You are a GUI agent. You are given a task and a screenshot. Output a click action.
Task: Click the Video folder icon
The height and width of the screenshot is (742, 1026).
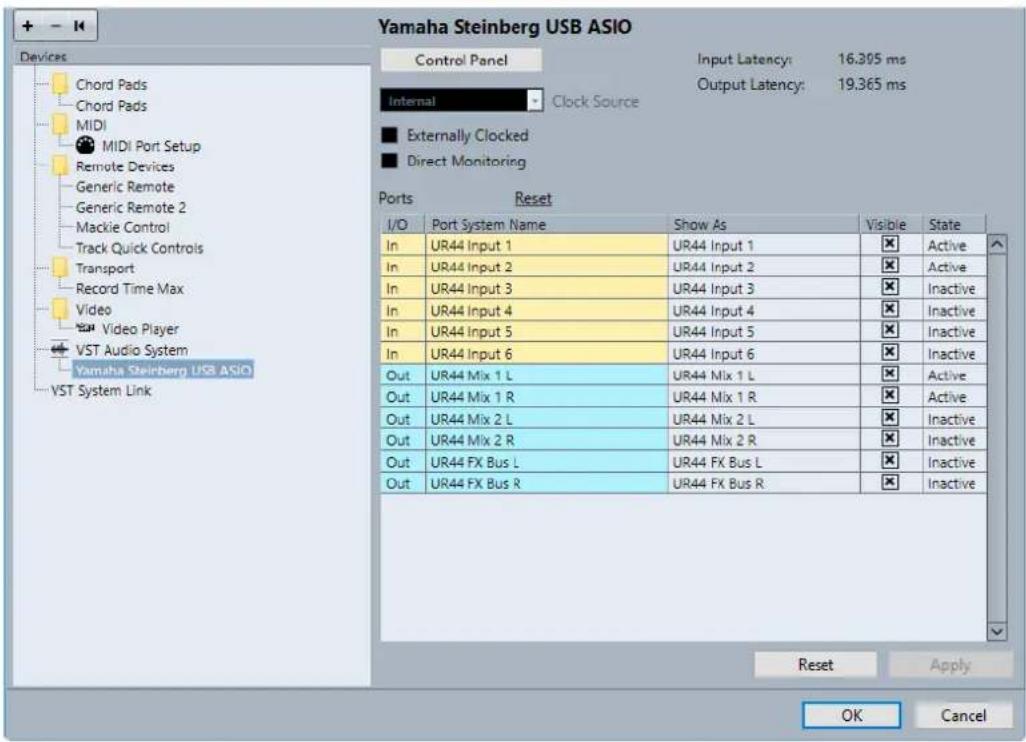point(60,309)
